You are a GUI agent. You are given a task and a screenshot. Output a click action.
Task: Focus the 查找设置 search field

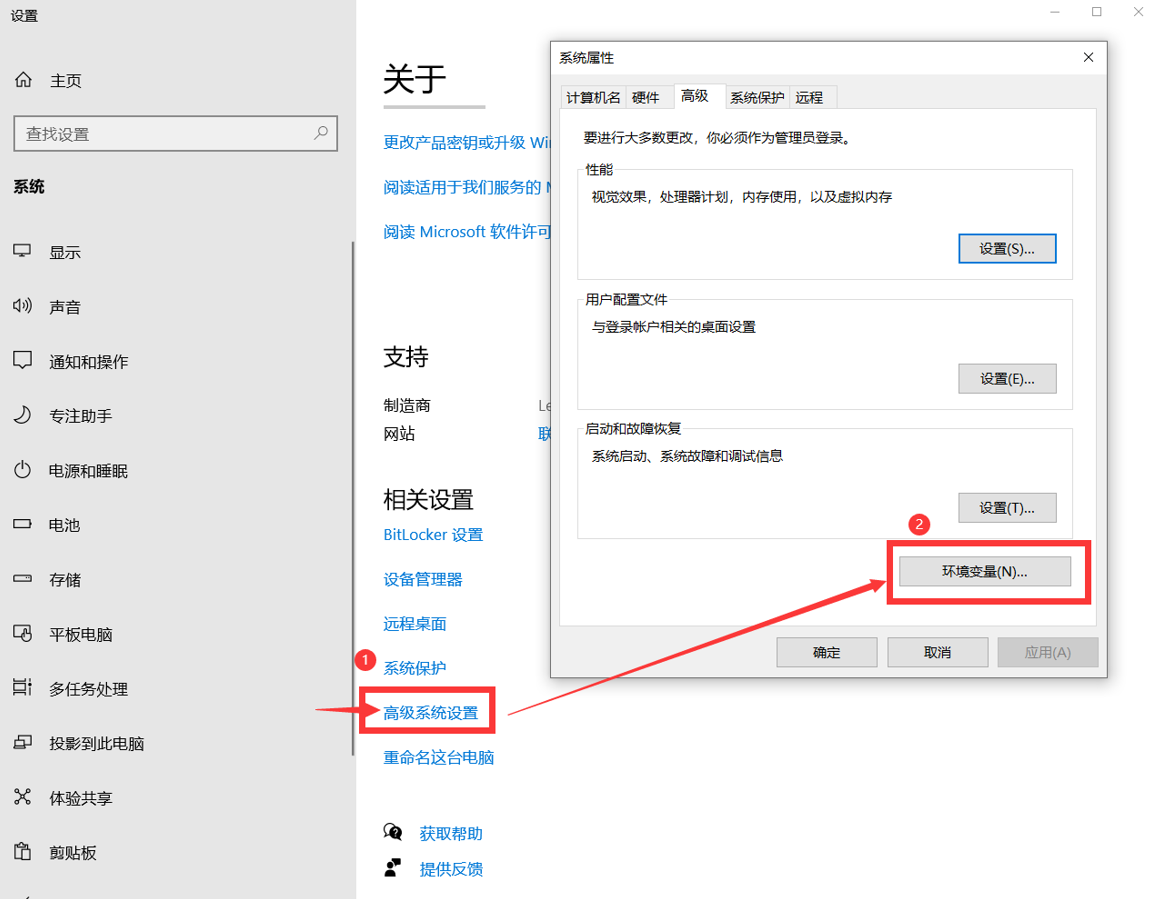click(176, 134)
